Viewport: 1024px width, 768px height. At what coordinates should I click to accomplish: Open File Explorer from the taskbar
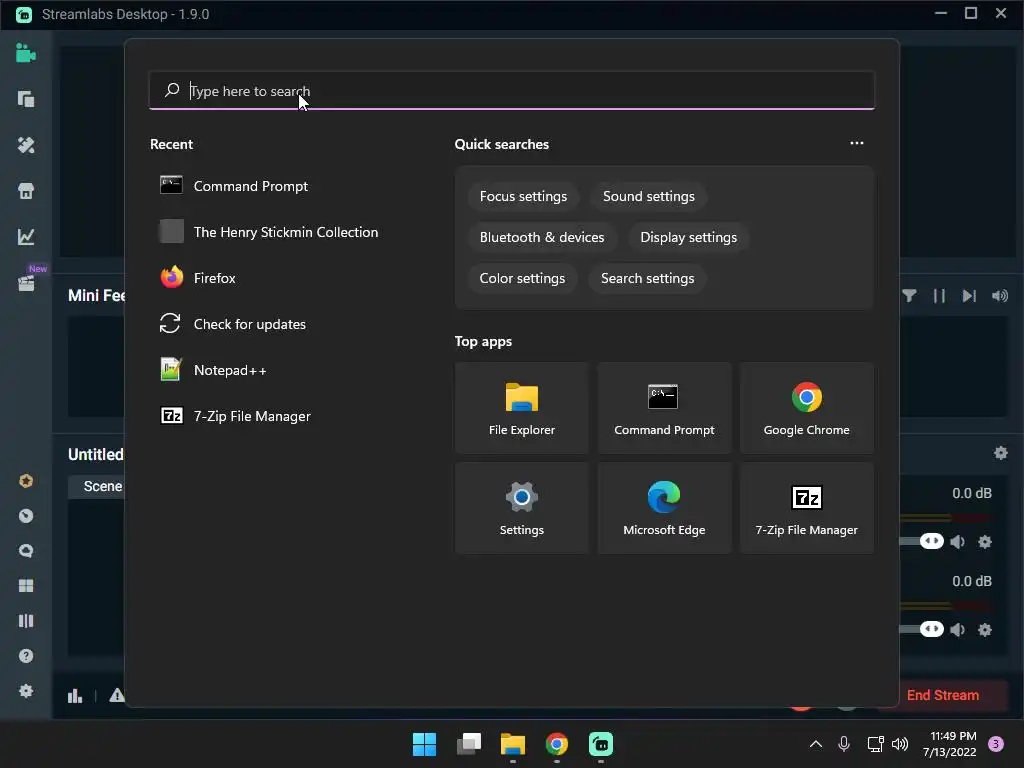pos(513,744)
